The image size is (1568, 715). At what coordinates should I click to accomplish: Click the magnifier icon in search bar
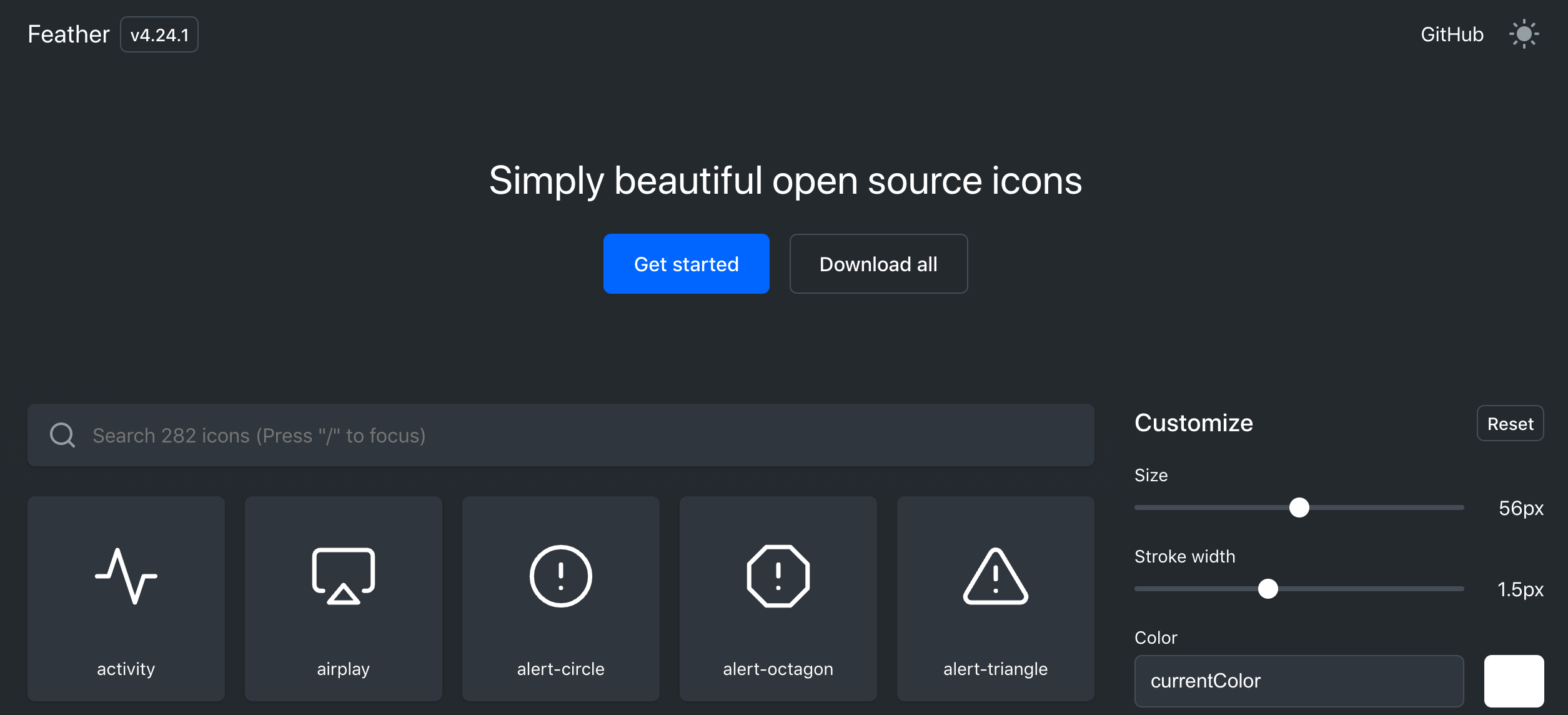pos(62,435)
